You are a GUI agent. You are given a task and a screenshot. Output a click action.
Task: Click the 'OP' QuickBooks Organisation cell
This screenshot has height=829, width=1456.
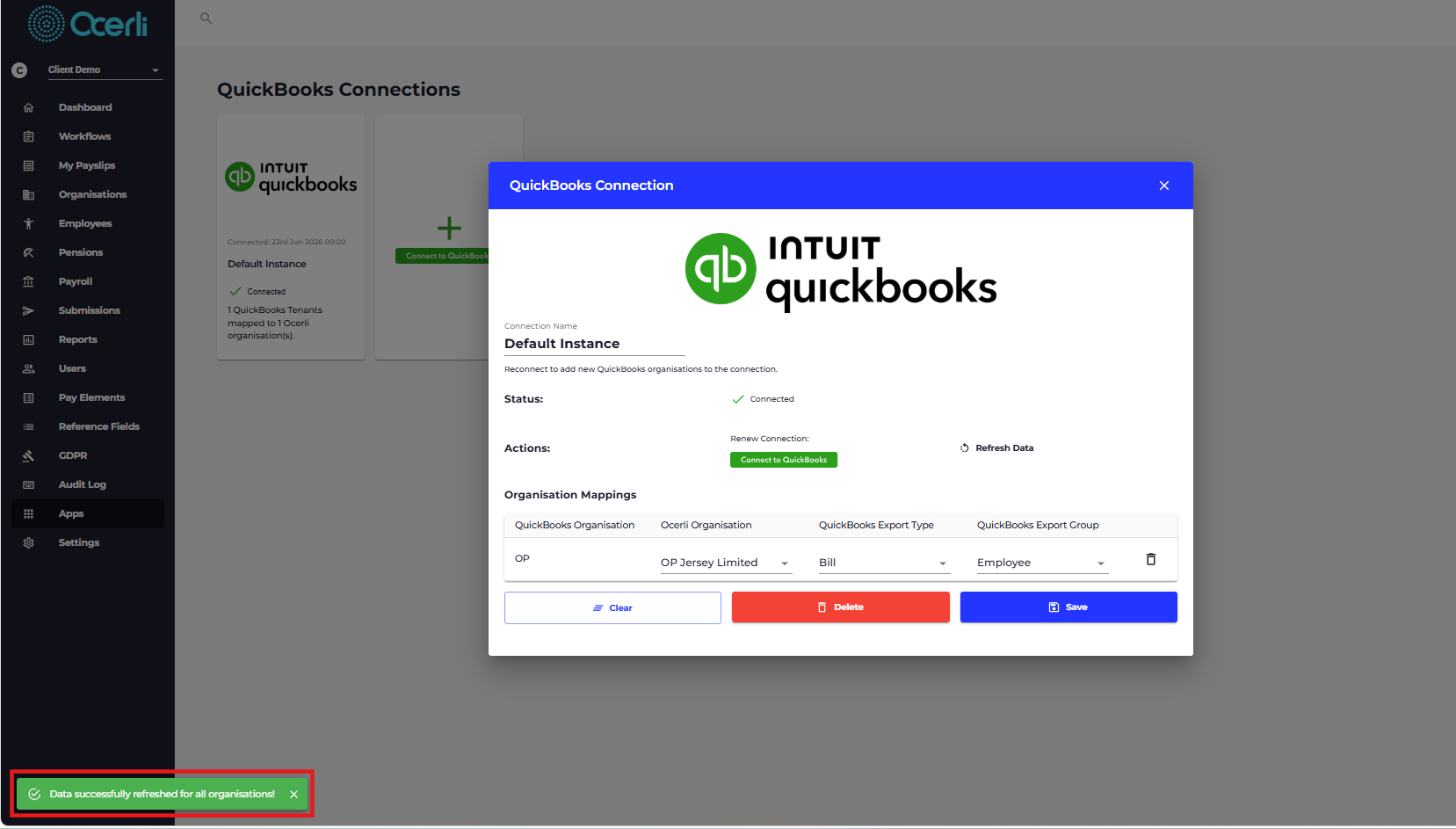click(x=522, y=558)
